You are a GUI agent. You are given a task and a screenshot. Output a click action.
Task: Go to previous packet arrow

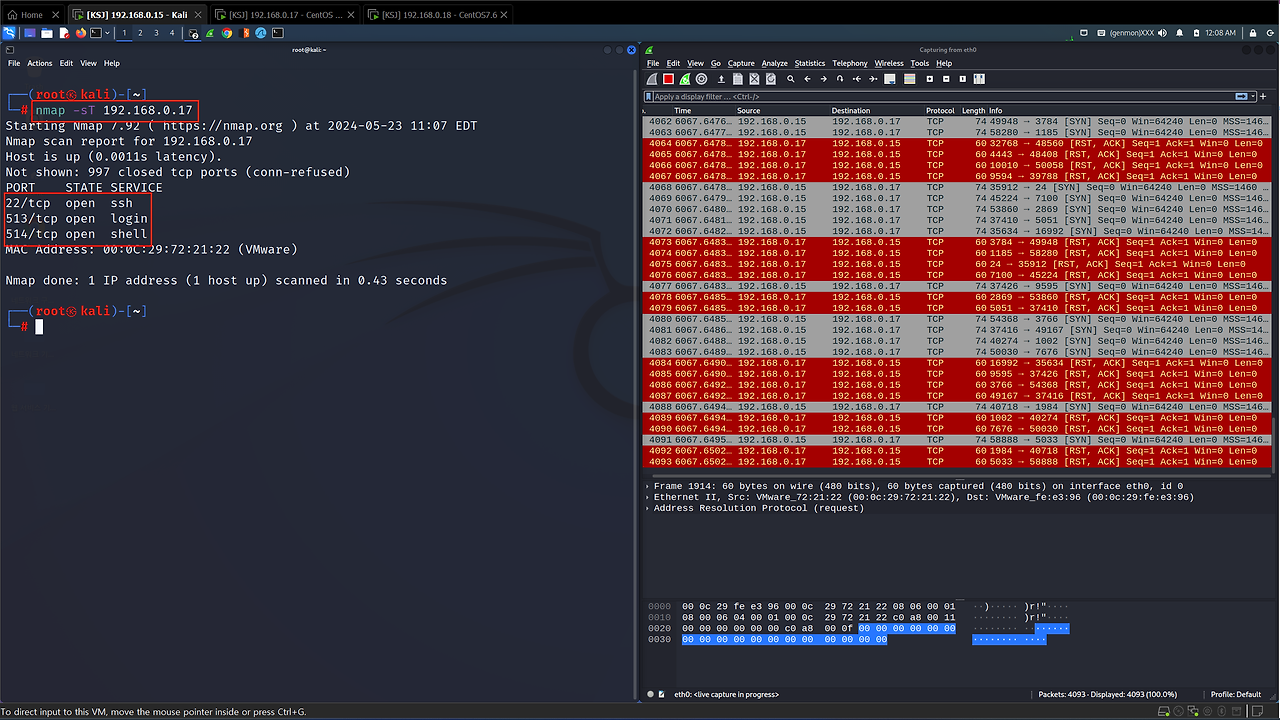point(807,79)
